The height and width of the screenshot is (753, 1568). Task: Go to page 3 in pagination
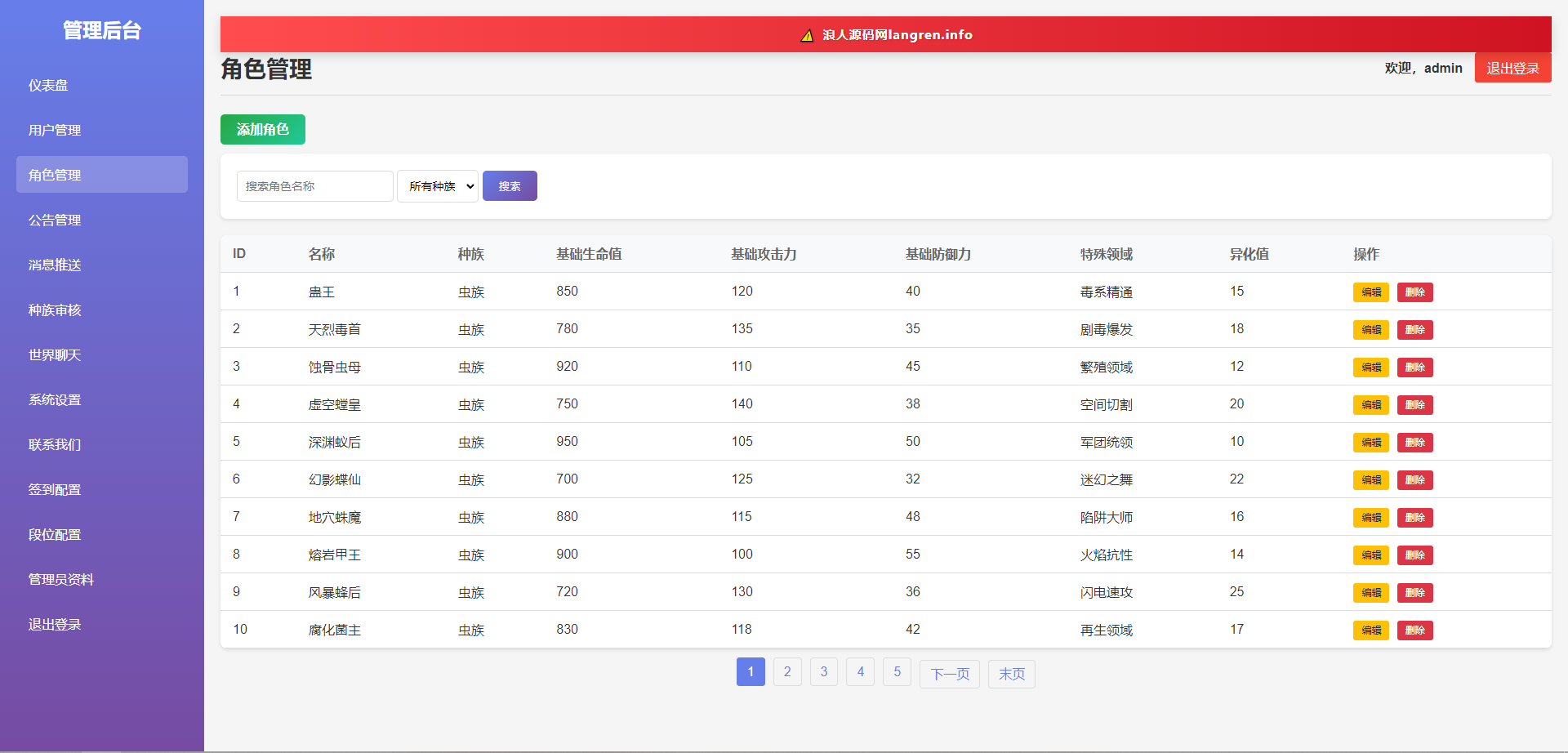823,672
